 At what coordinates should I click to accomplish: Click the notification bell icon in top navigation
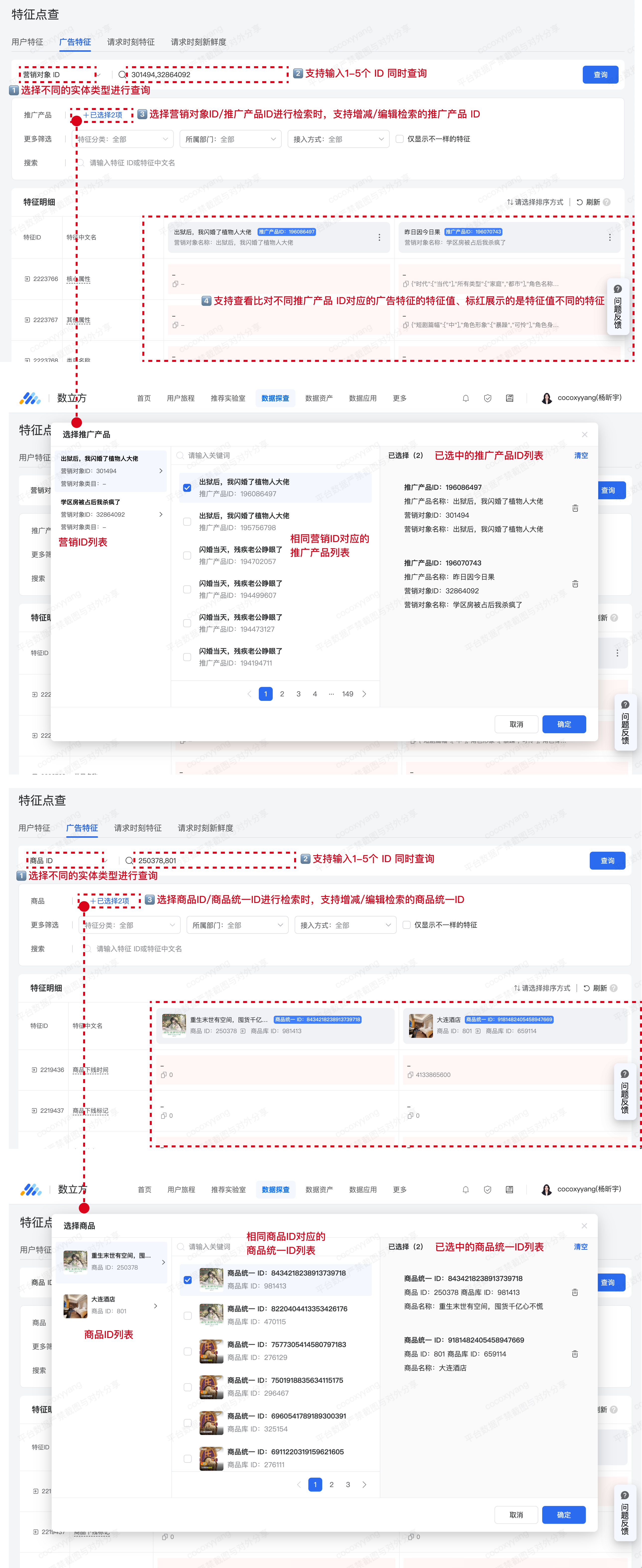pos(466,398)
